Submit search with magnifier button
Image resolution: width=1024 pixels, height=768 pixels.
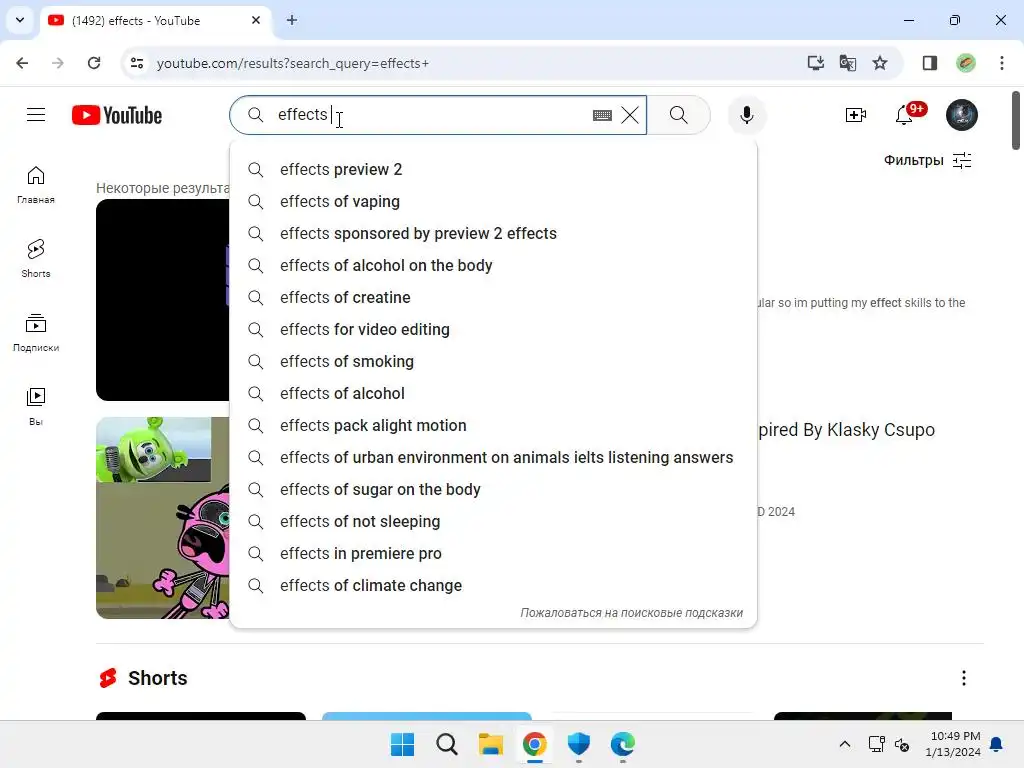679,115
